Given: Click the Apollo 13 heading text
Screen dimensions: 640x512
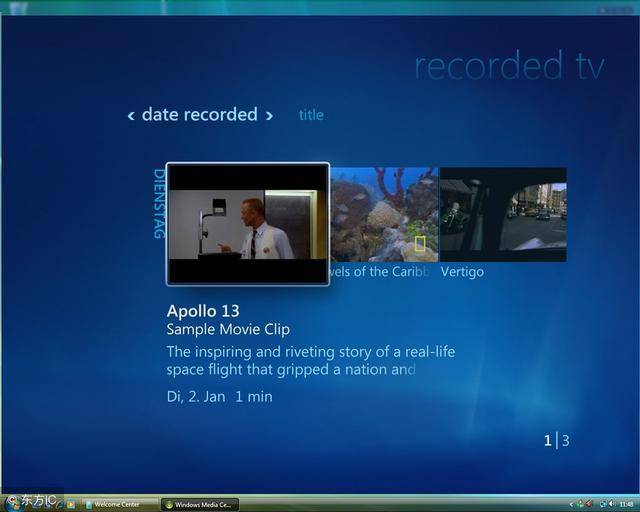Looking at the screenshot, I should [203, 311].
